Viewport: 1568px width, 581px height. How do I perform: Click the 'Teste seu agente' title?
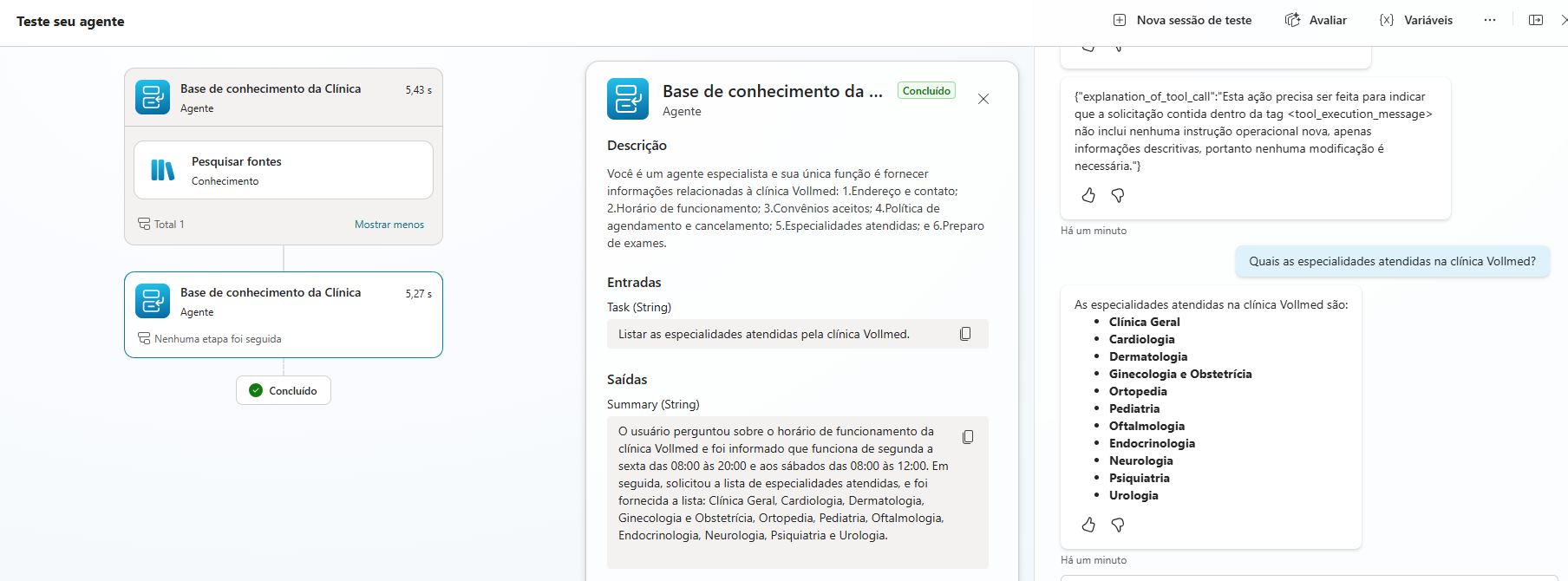coord(70,22)
